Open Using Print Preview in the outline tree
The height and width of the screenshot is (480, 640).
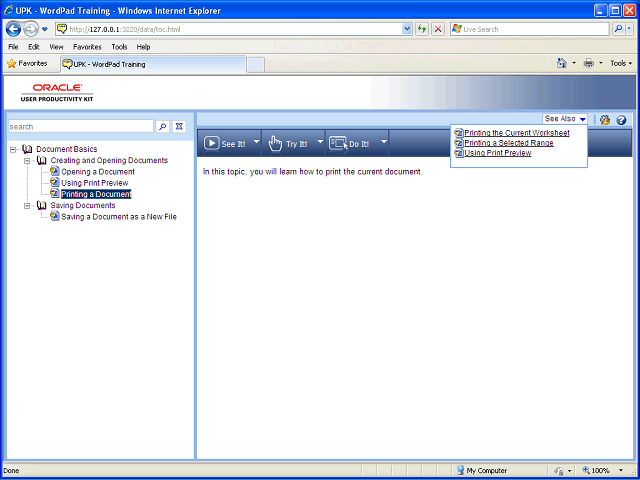pyautogui.click(x=95, y=183)
